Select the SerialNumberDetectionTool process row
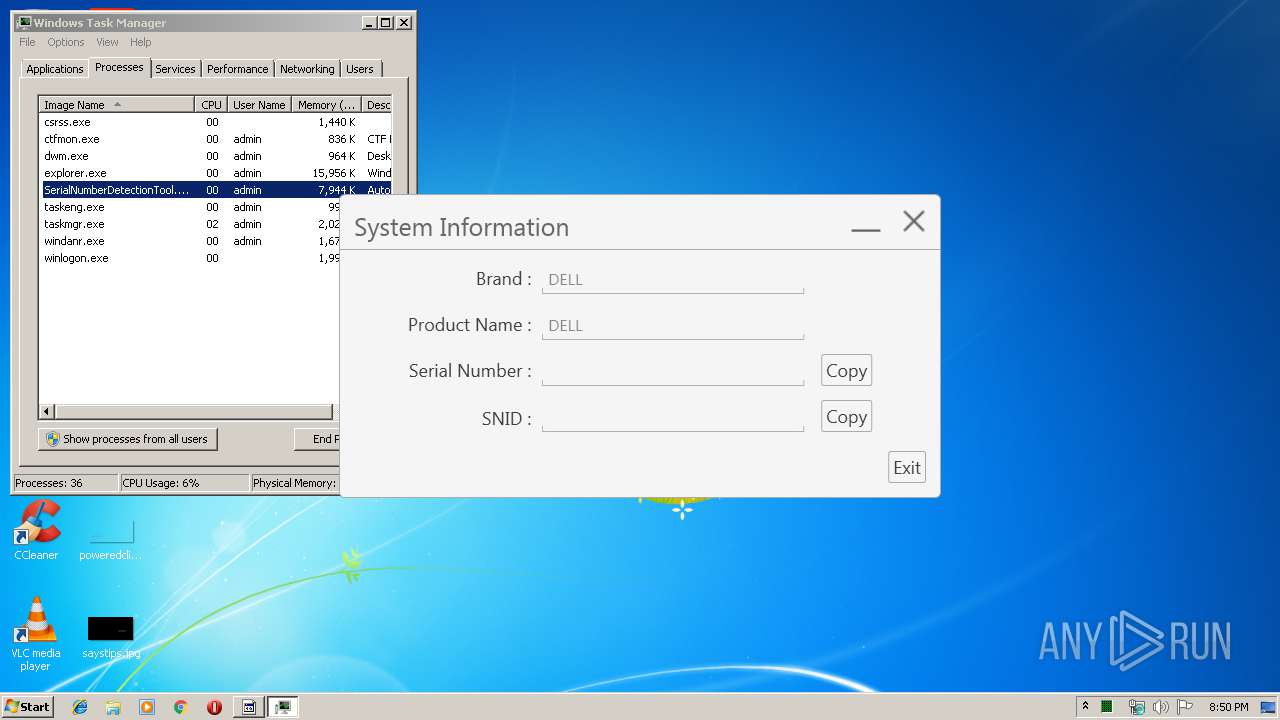This screenshot has height=720, width=1280. point(215,190)
